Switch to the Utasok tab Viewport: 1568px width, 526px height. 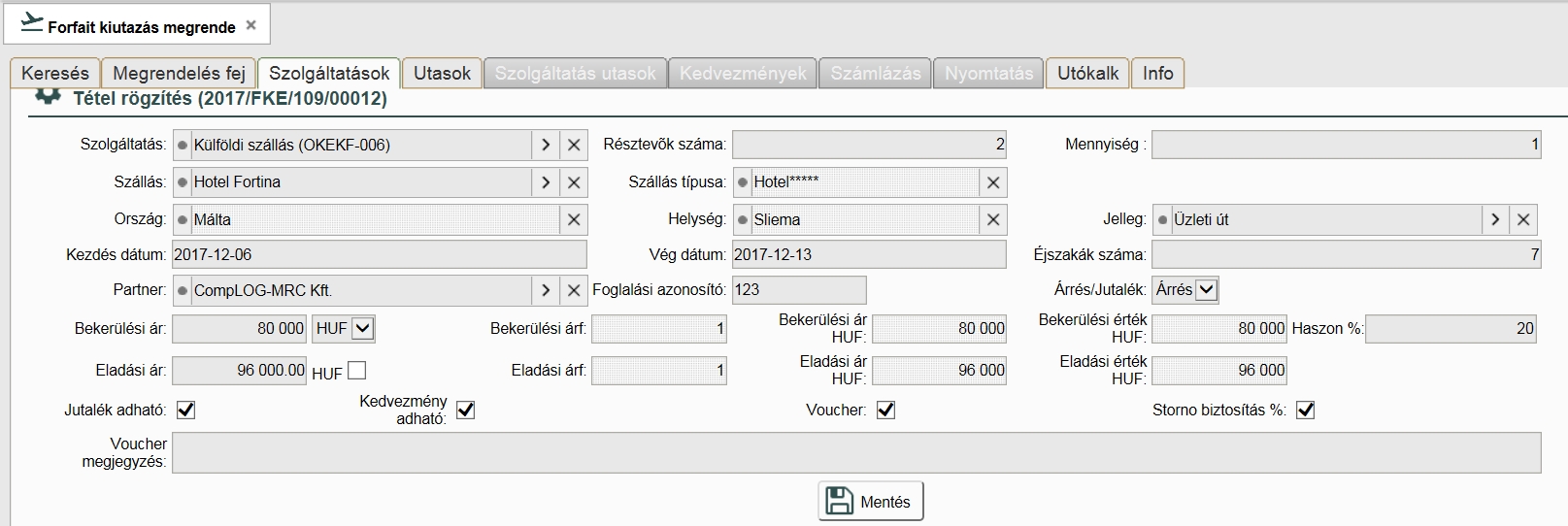[x=442, y=73]
